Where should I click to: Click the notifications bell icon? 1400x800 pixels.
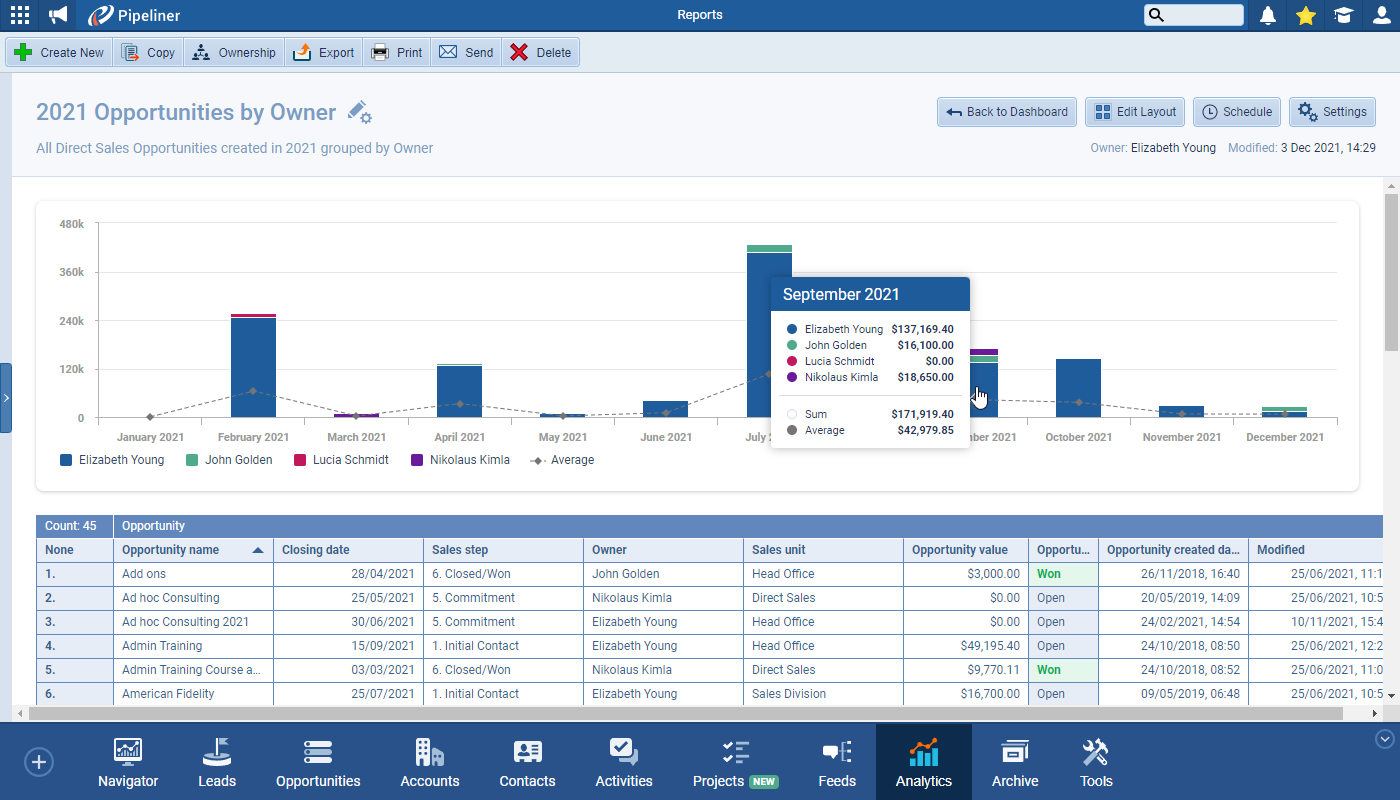click(x=1267, y=15)
